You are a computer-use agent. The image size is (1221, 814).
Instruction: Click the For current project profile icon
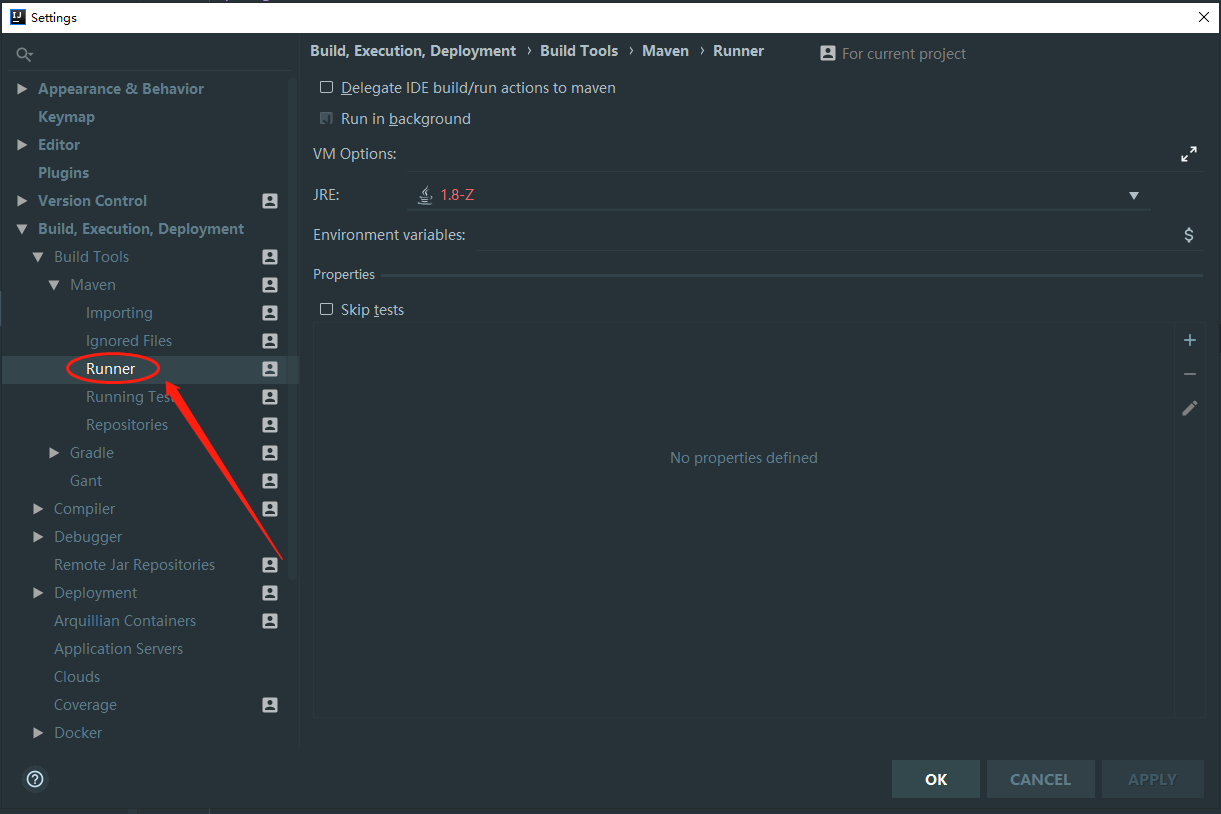(x=827, y=53)
